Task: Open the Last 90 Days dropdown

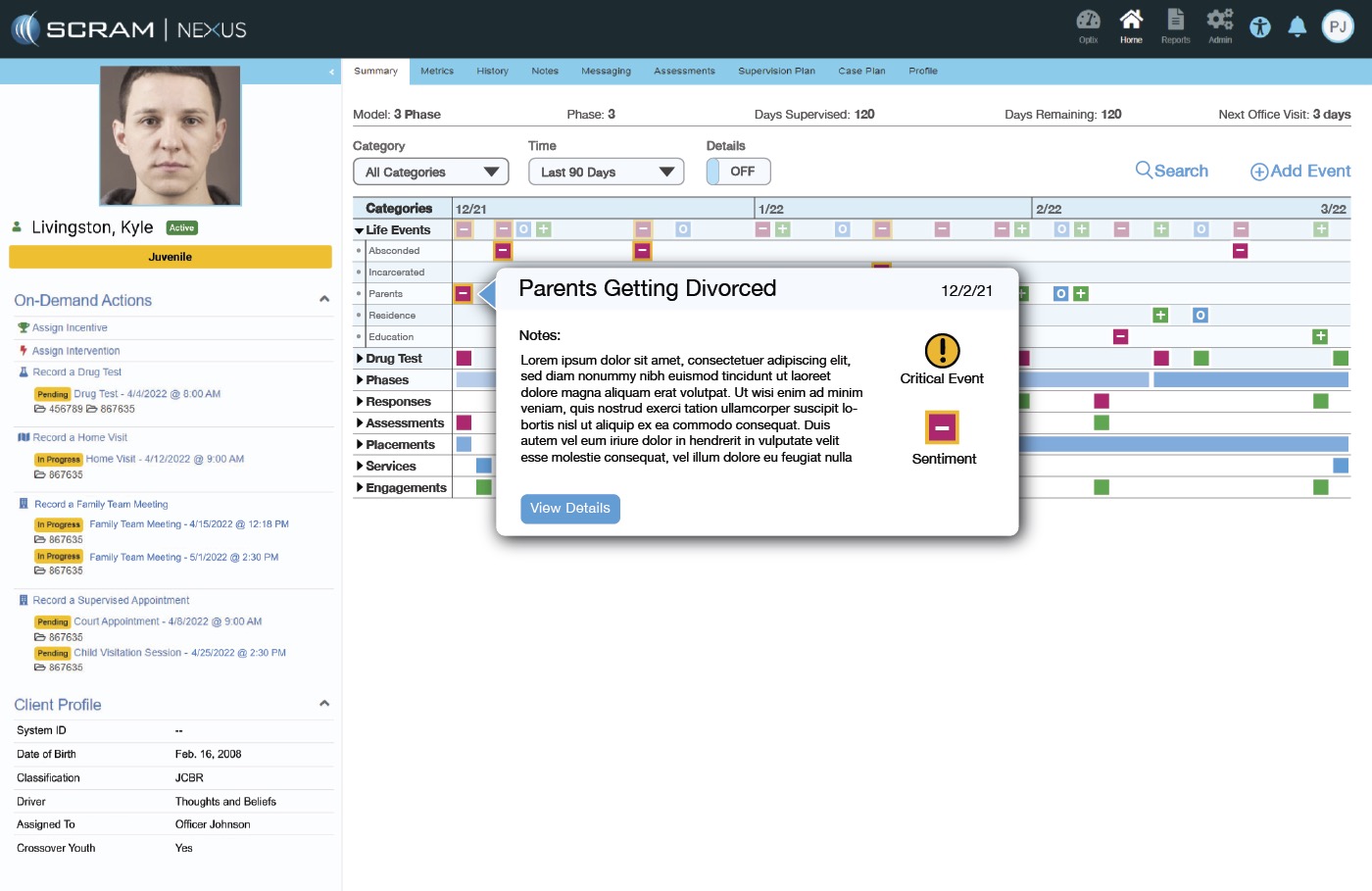Action: (606, 173)
